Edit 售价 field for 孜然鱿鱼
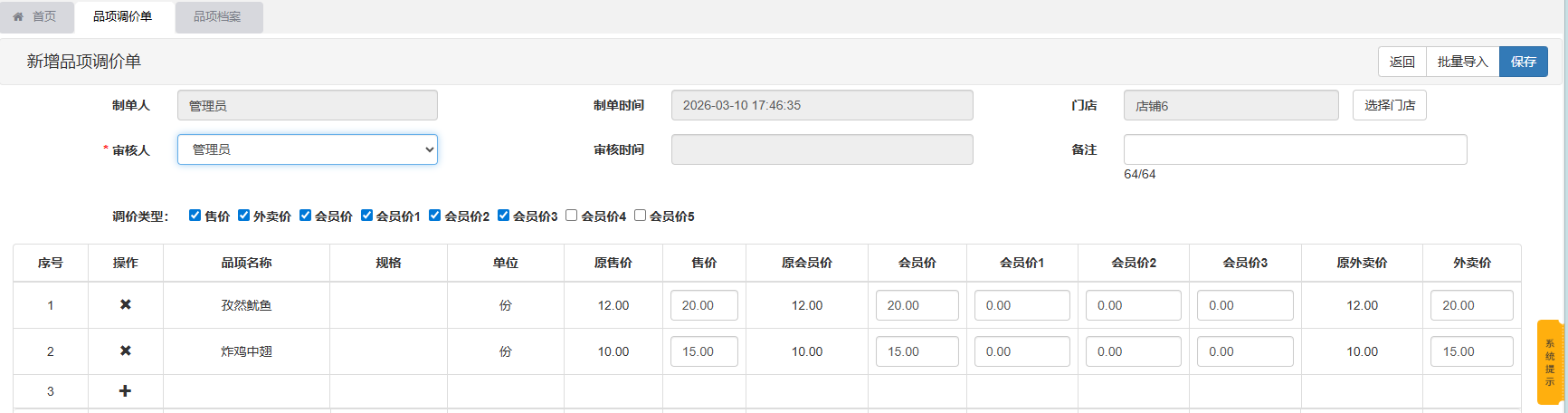The image size is (1568, 413). pos(704,305)
